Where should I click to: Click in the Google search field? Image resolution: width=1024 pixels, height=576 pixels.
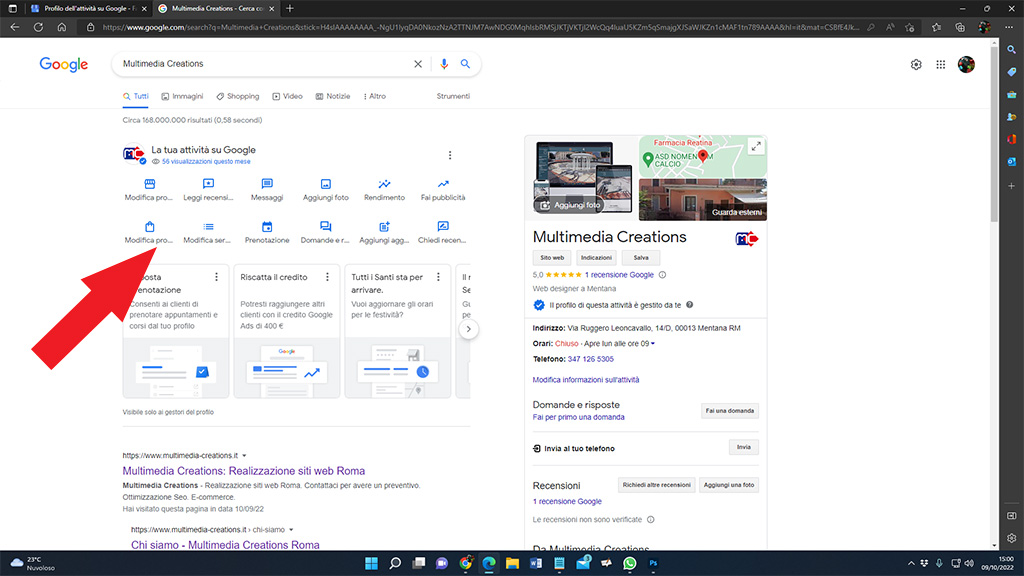tap(264, 64)
